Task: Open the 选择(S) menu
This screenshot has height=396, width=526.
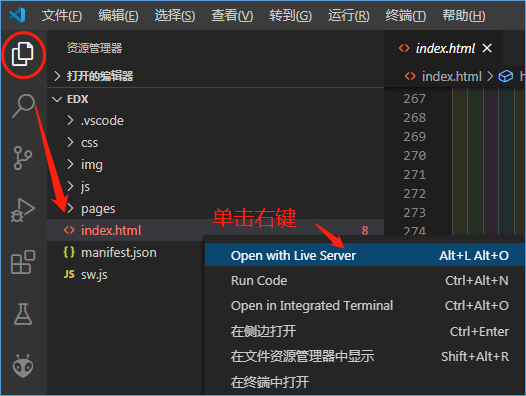Action: pyautogui.click(x=175, y=15)
